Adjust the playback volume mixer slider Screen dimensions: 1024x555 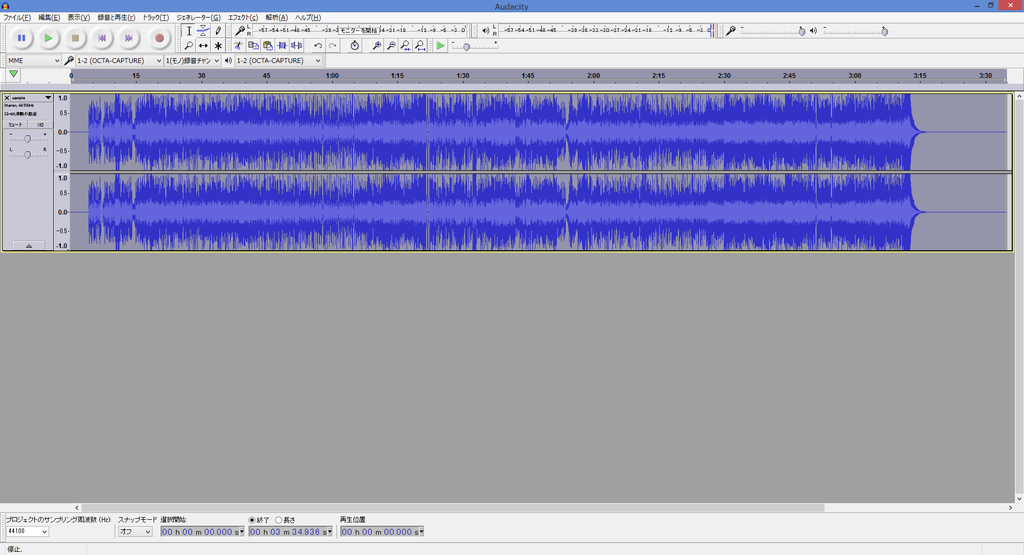pos(855,31)
